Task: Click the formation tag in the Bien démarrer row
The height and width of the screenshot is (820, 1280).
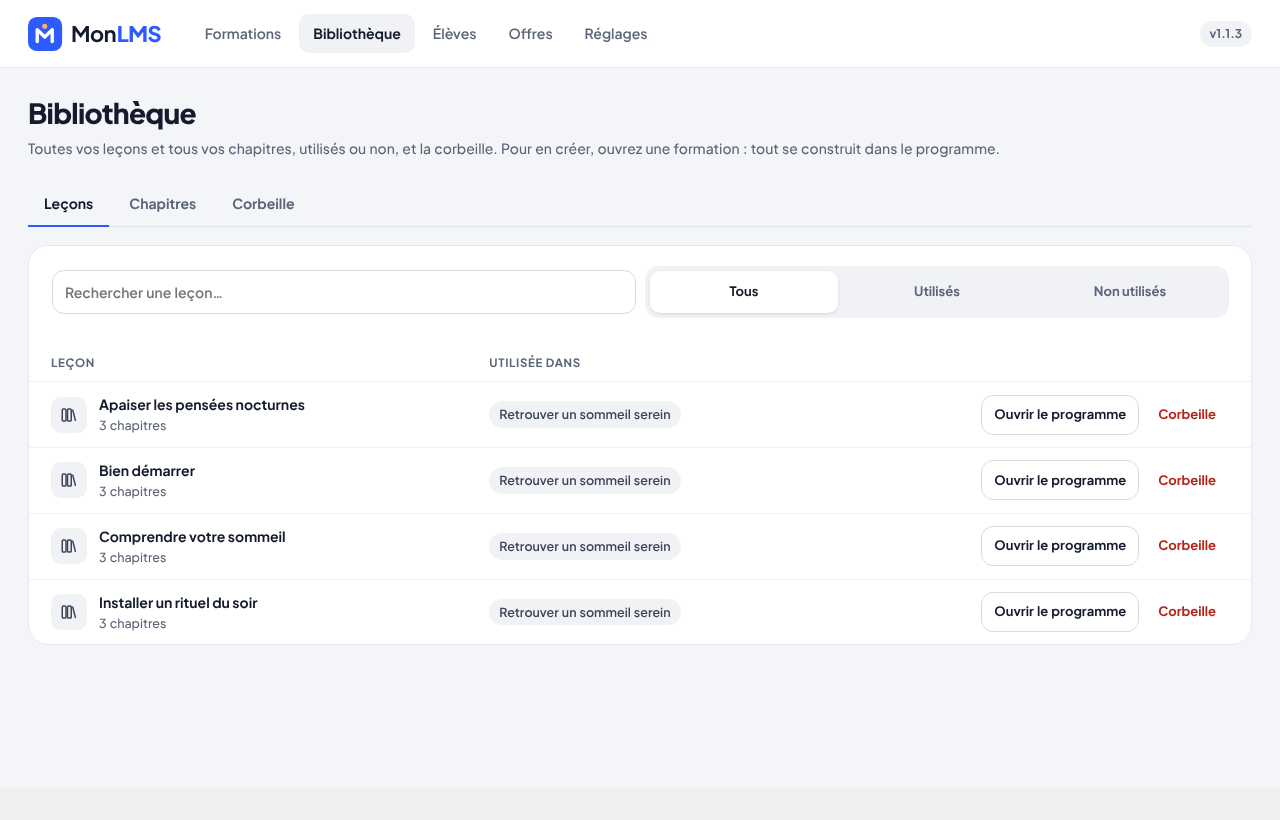Action: pos(585,480)
